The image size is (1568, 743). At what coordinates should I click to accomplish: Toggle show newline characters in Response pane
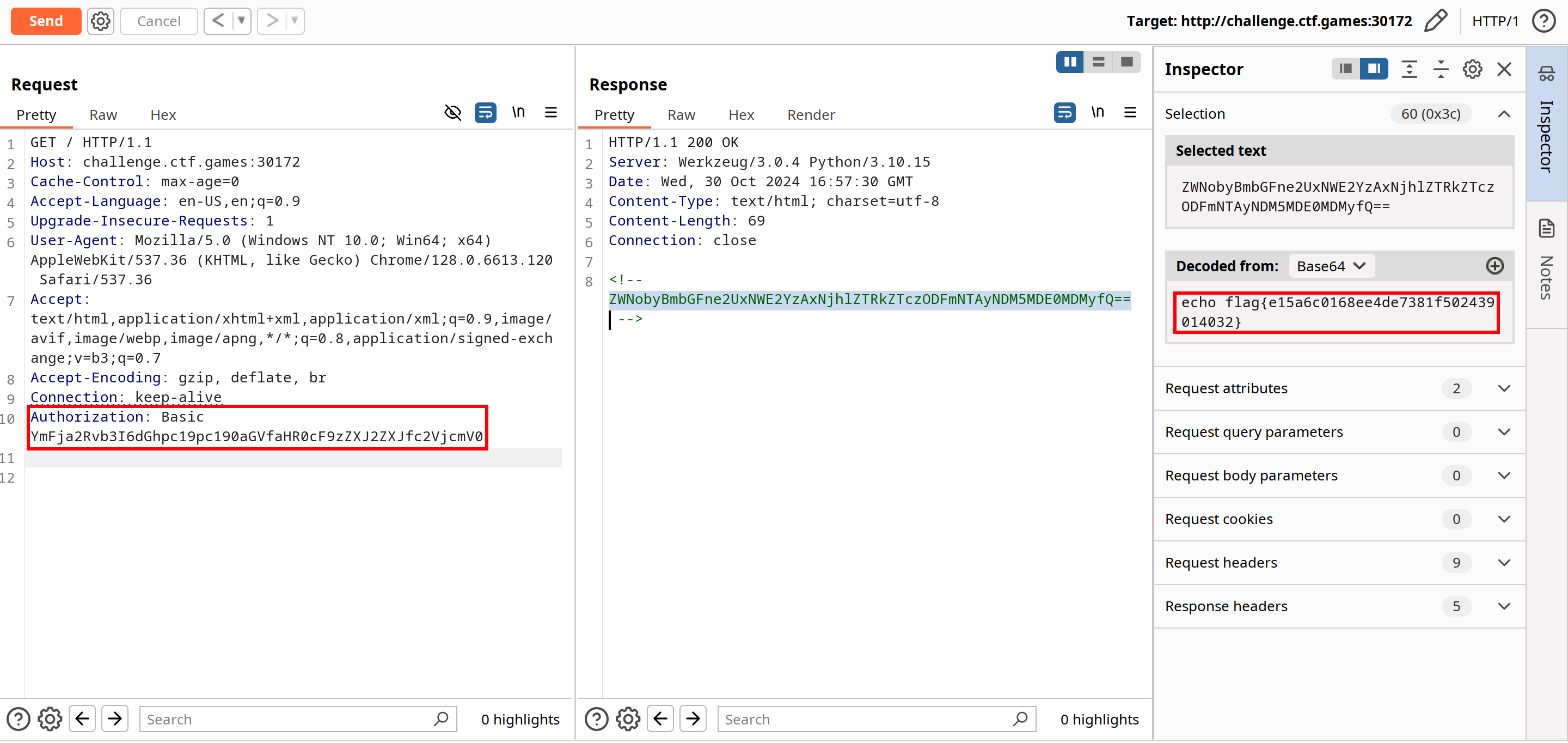pos(1097,113)
